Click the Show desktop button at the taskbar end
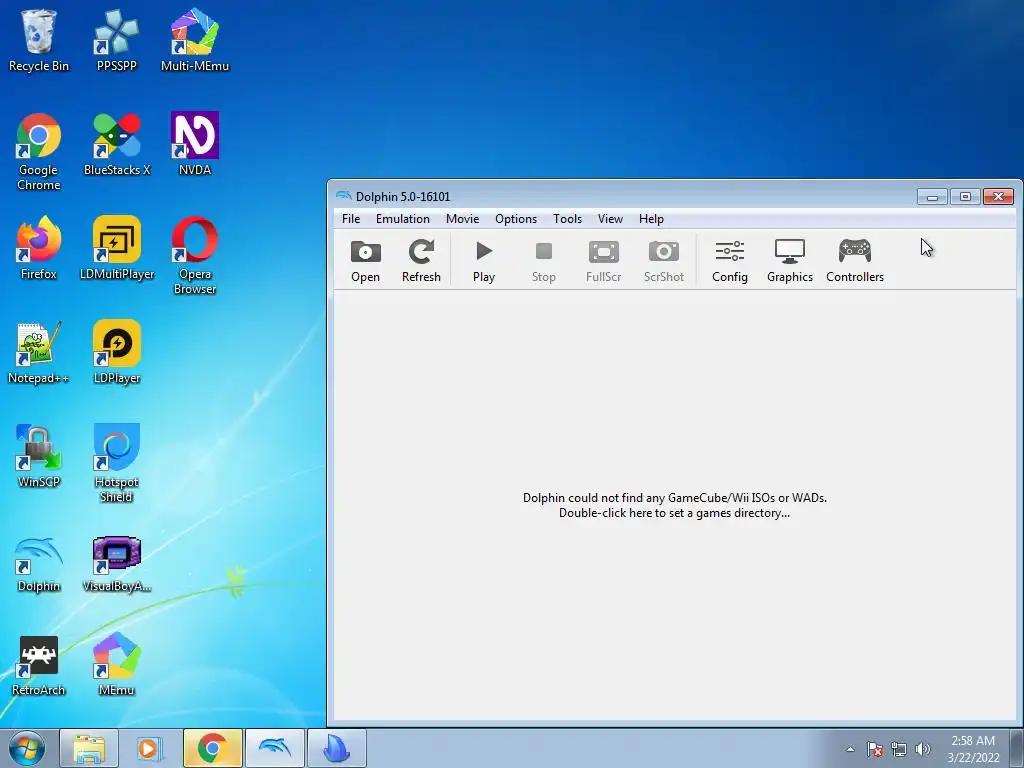 pyautogui.click(x=1017, y=748)
